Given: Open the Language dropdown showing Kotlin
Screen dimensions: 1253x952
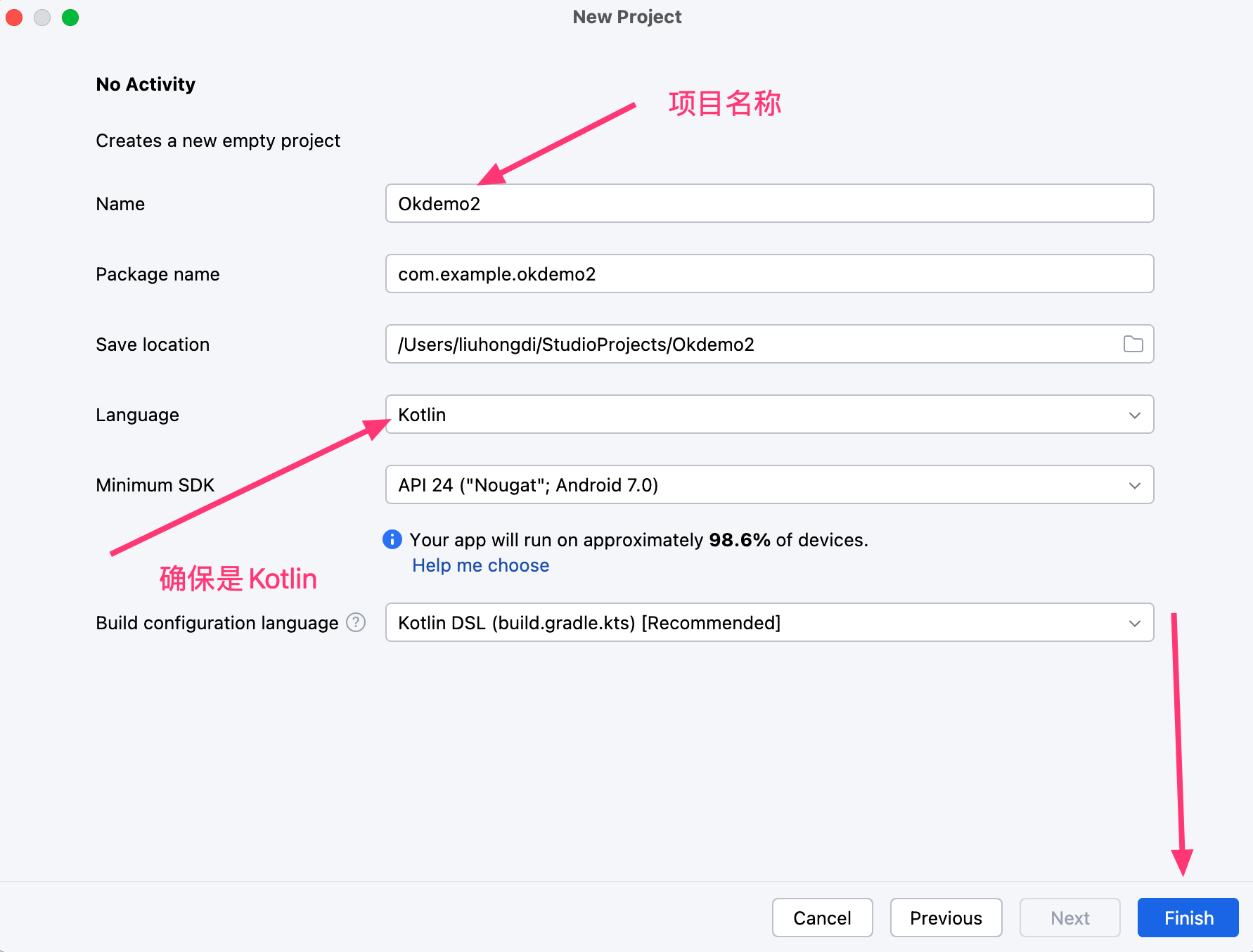Looking at the screenshot, I should pos(769,414).
